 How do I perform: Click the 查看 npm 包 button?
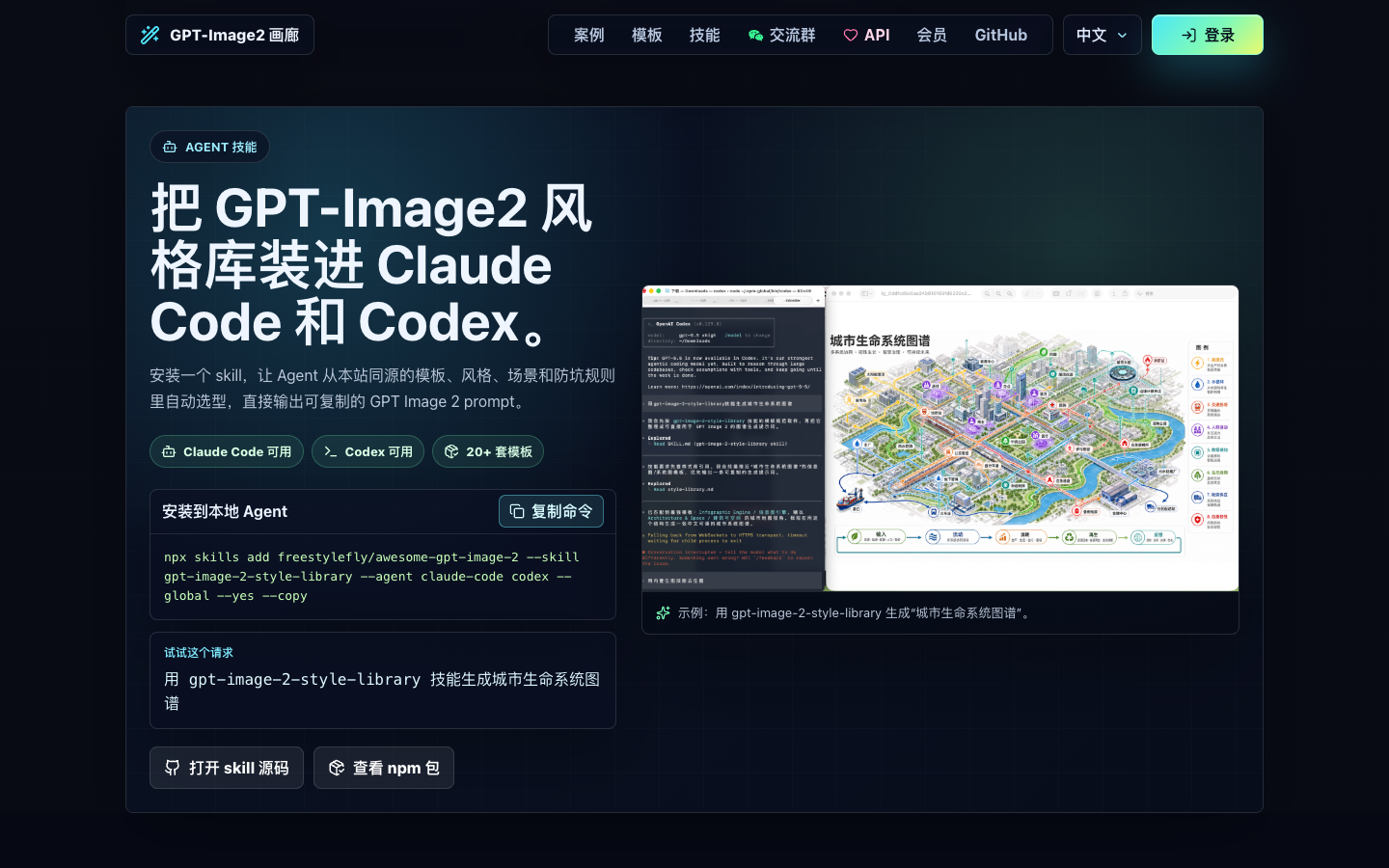[x=384, y=768]
